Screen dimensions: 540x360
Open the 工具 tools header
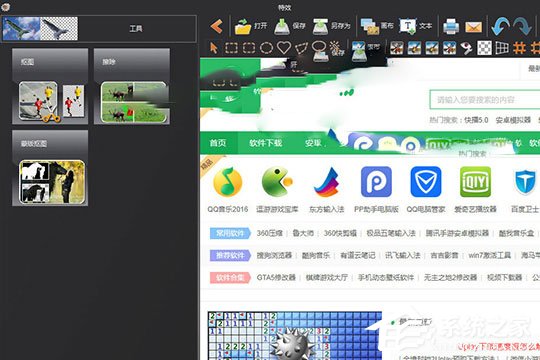click(x=136, y=29)
